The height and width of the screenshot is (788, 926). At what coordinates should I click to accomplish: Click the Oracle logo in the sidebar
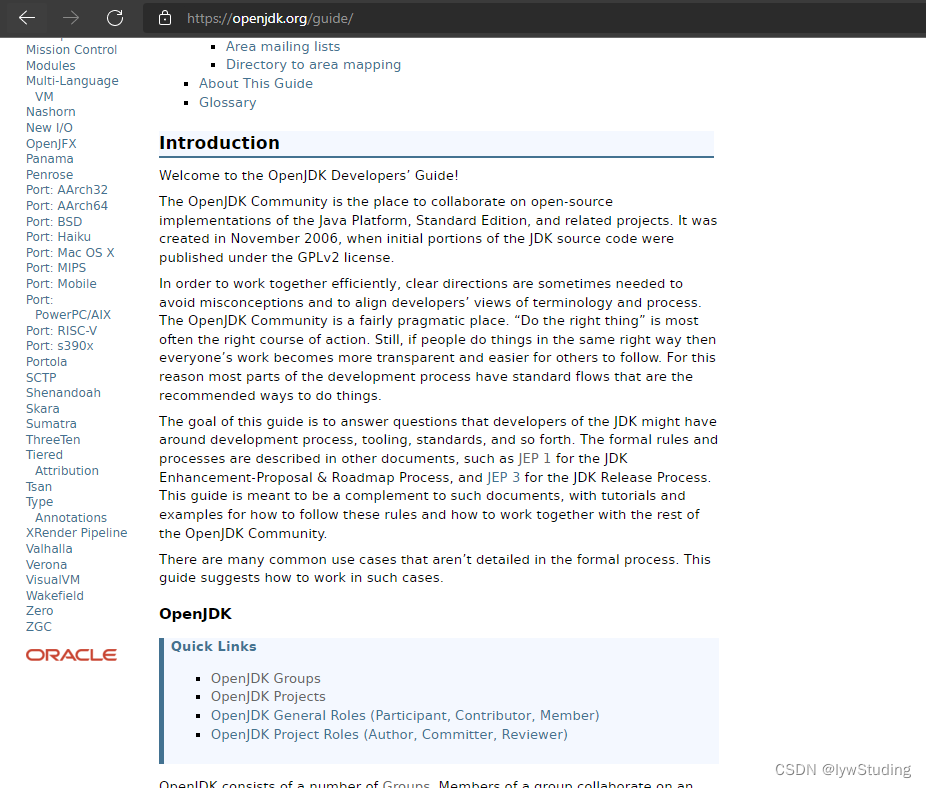pyautogui.click(x=71, y=655)
